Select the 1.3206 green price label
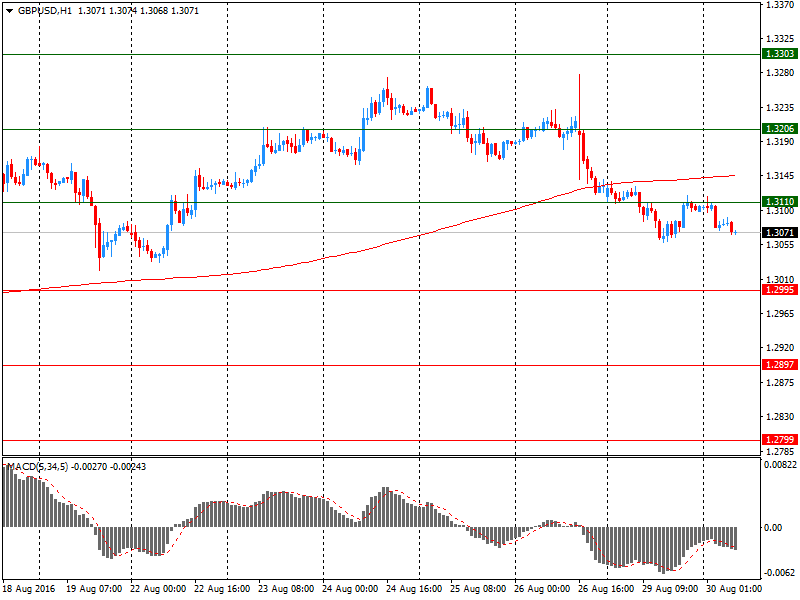The height and width of the screenshot is (600, 800). [780, 129]
